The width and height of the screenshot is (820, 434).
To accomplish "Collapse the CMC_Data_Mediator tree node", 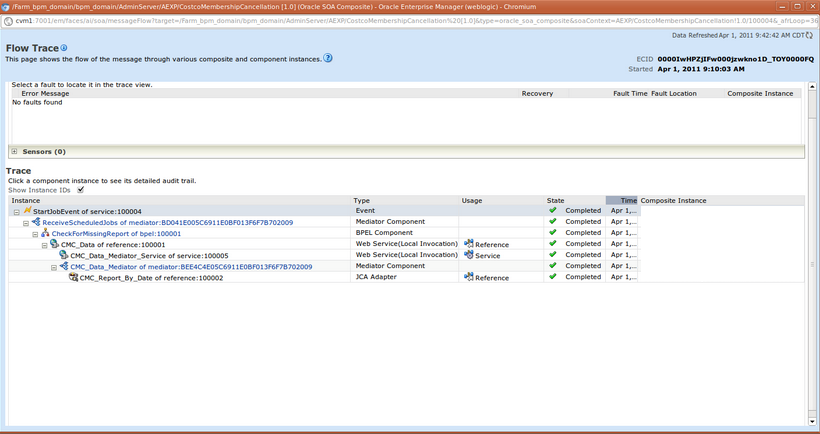I will pos(54,268).
